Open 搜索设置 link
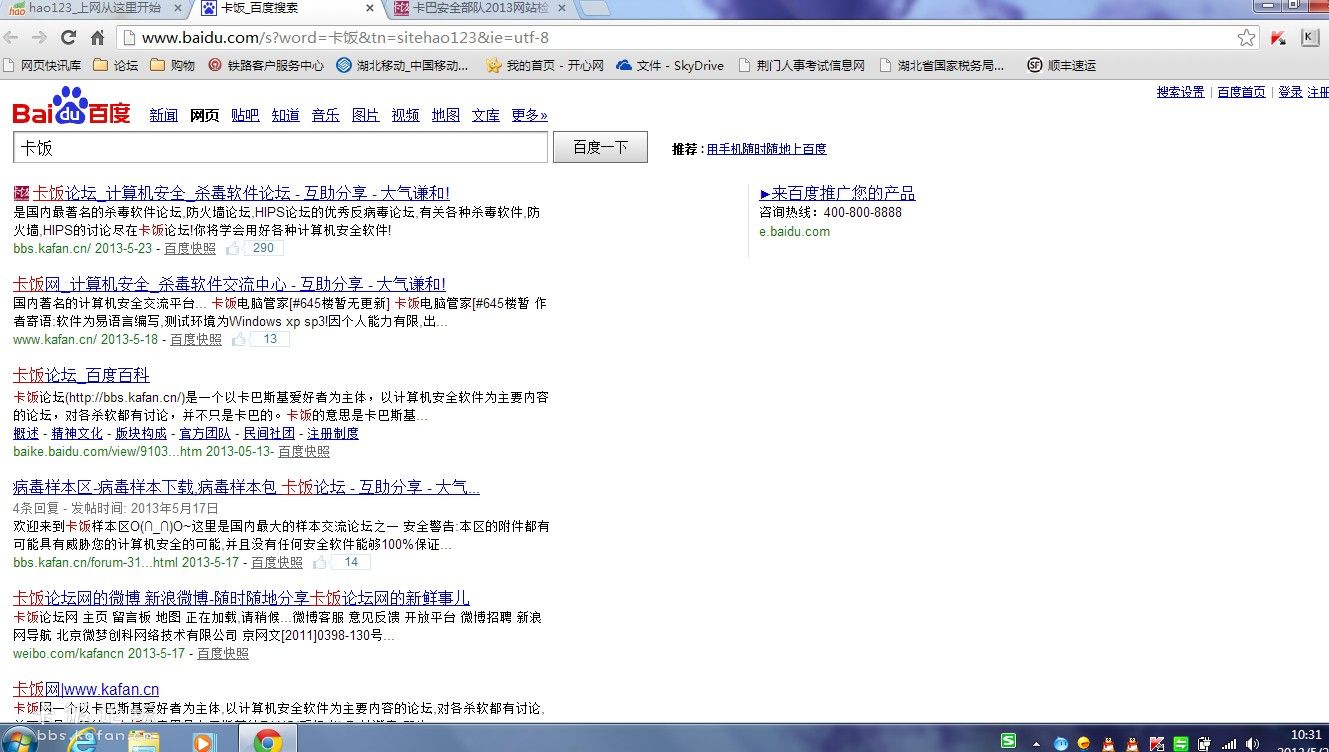The width and height of the screenshot is (1329, 752). point(1181,92)
